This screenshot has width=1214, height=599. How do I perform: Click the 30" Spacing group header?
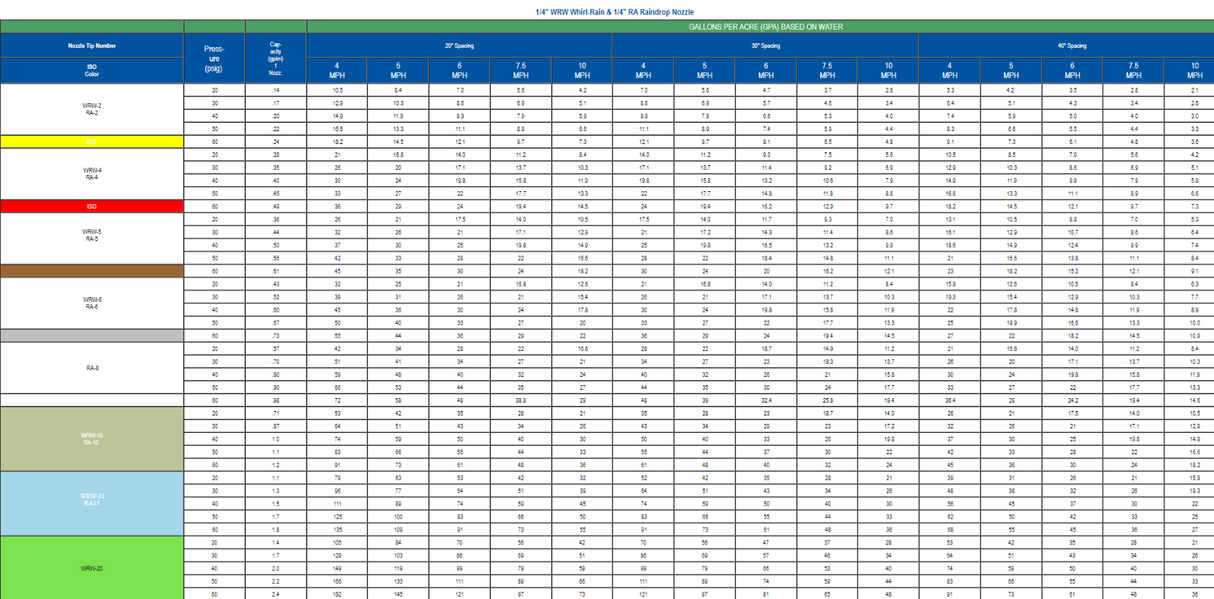[x=765, y=46]
